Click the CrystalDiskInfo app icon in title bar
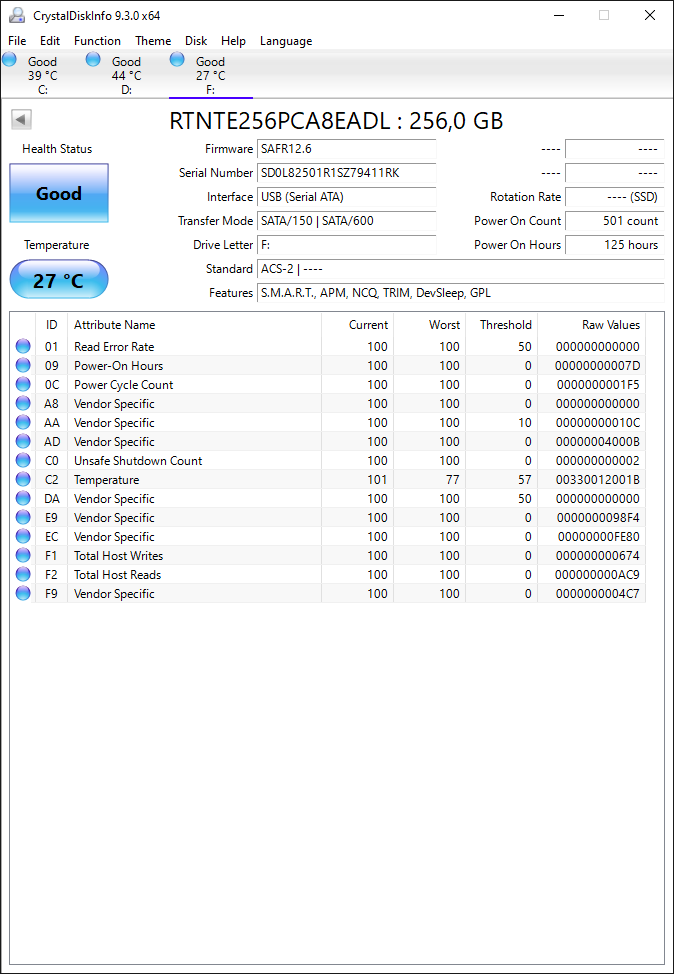 [x=17, y=15]
